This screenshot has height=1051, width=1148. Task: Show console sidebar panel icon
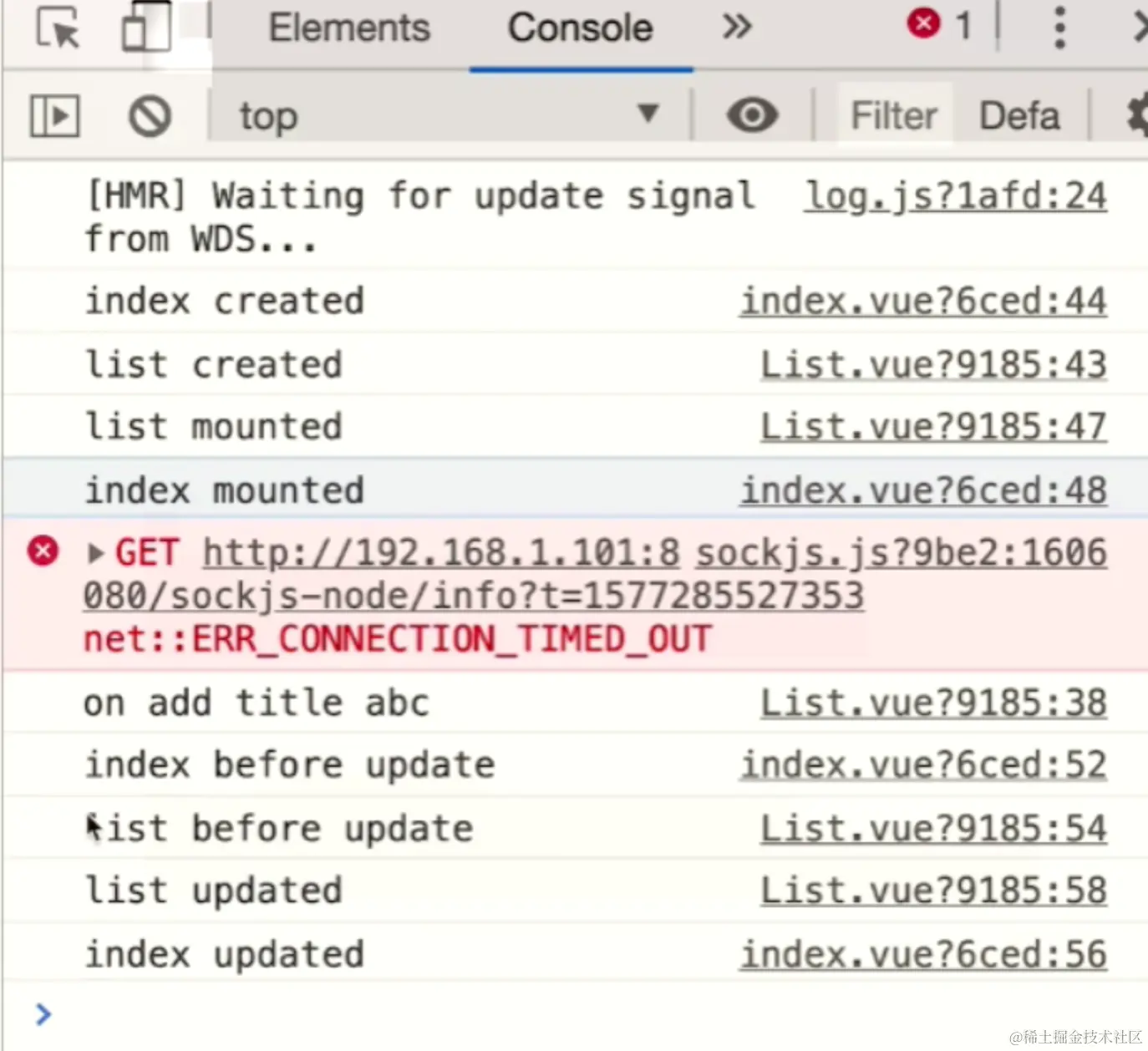point(54,115)
